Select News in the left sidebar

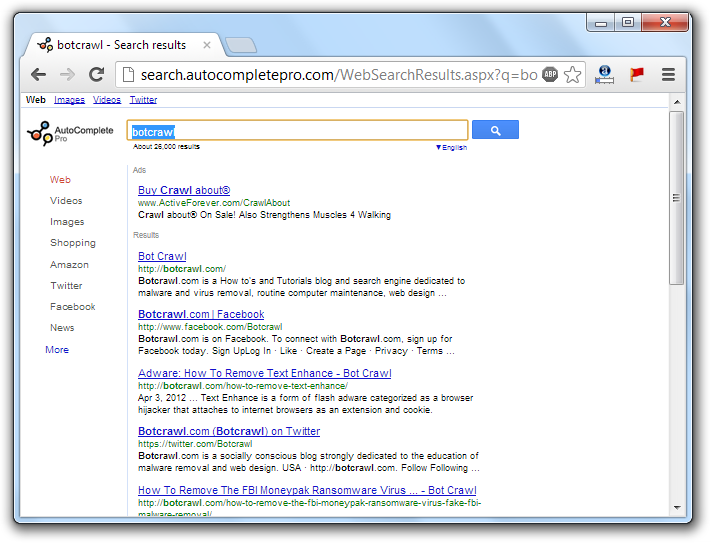pos(62,328)
